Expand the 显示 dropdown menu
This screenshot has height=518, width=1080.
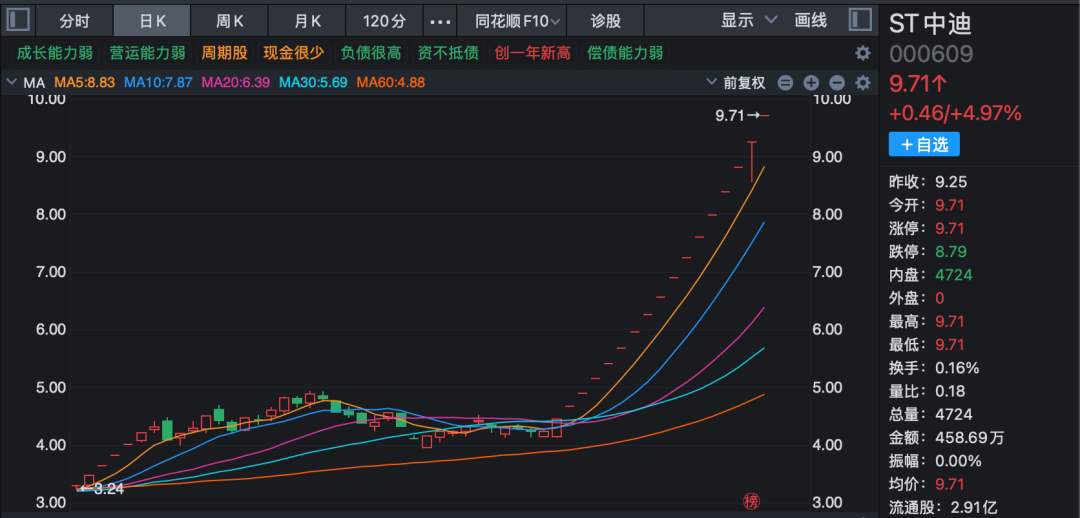(x=749, y=21)
